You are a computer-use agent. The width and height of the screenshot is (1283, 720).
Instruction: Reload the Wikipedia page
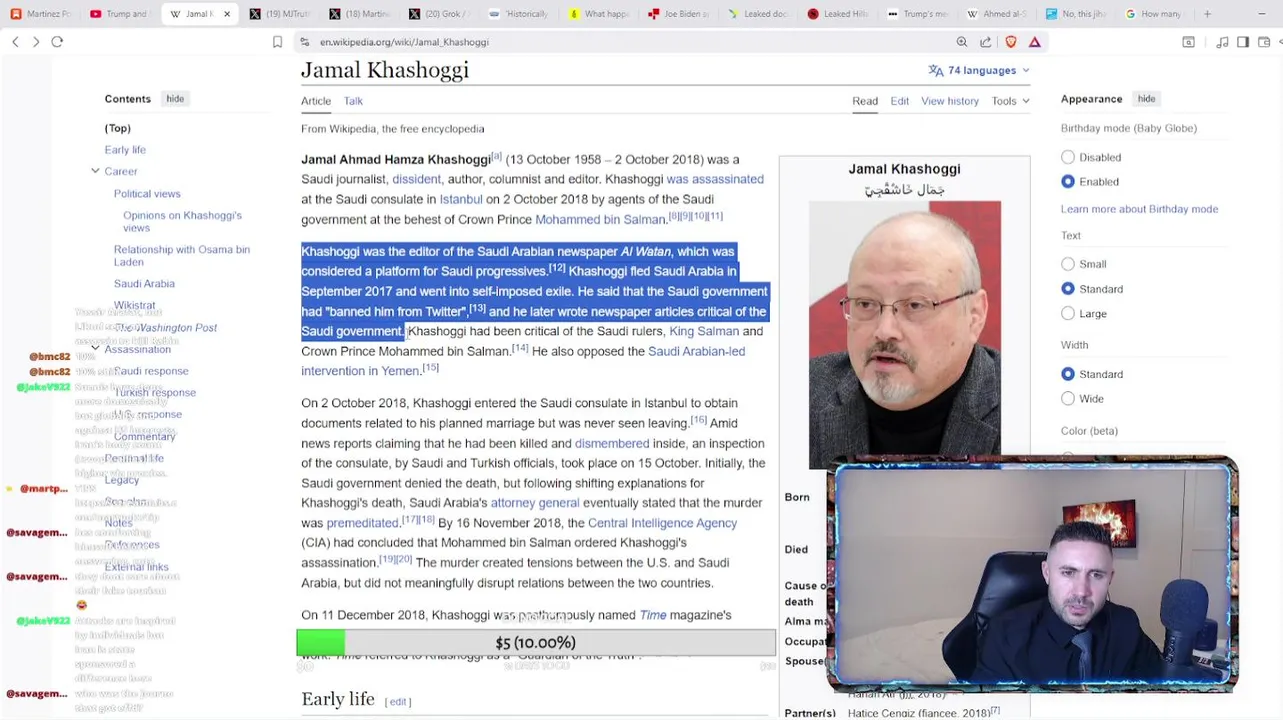(x=57, y=42)
